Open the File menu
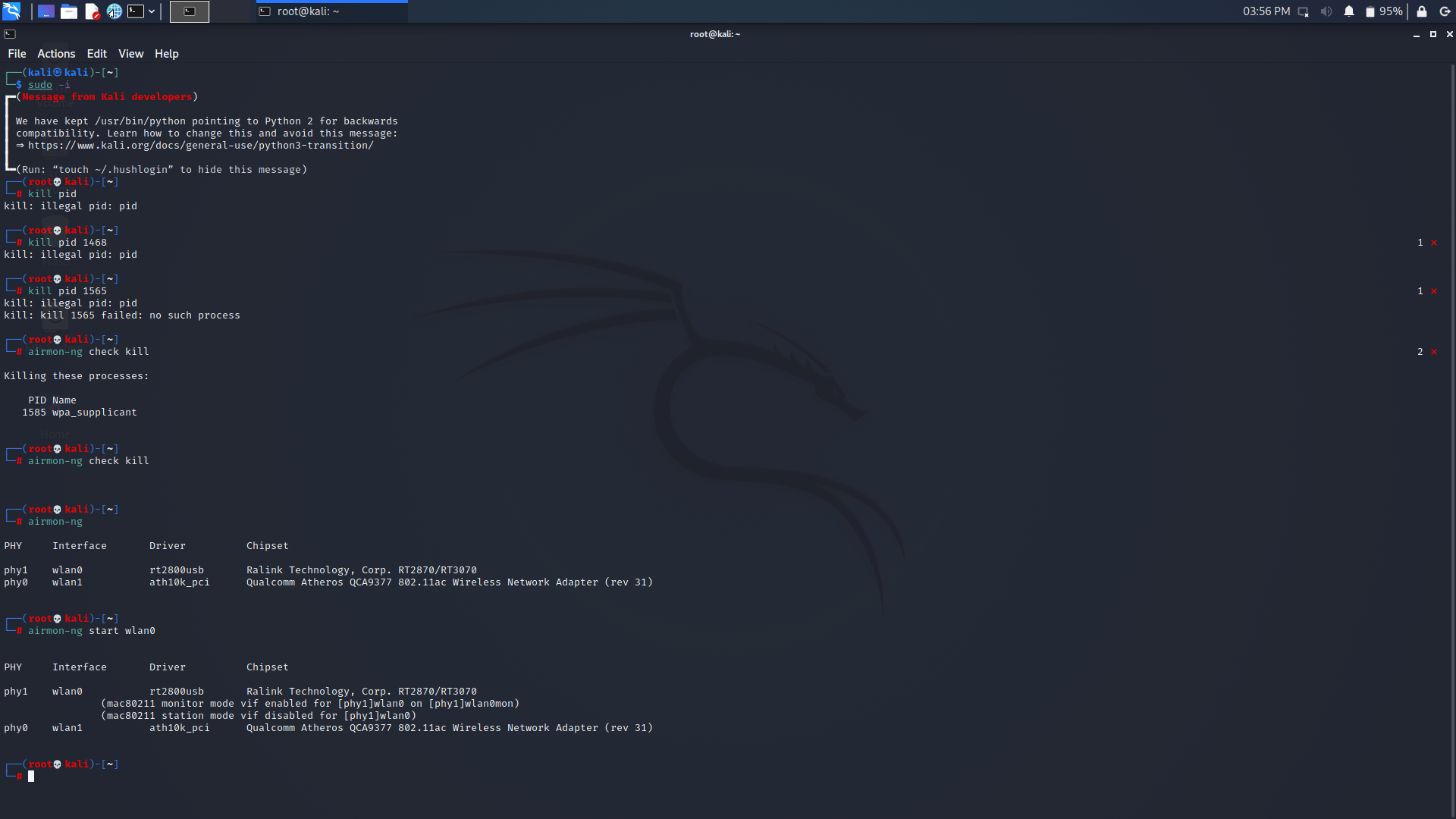 (17, 54)
